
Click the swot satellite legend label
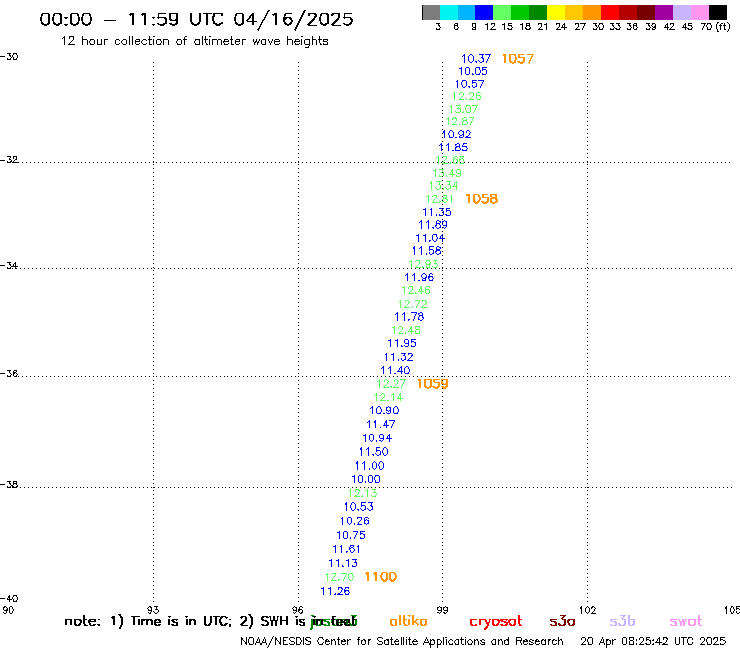click(x=686, y=621)
